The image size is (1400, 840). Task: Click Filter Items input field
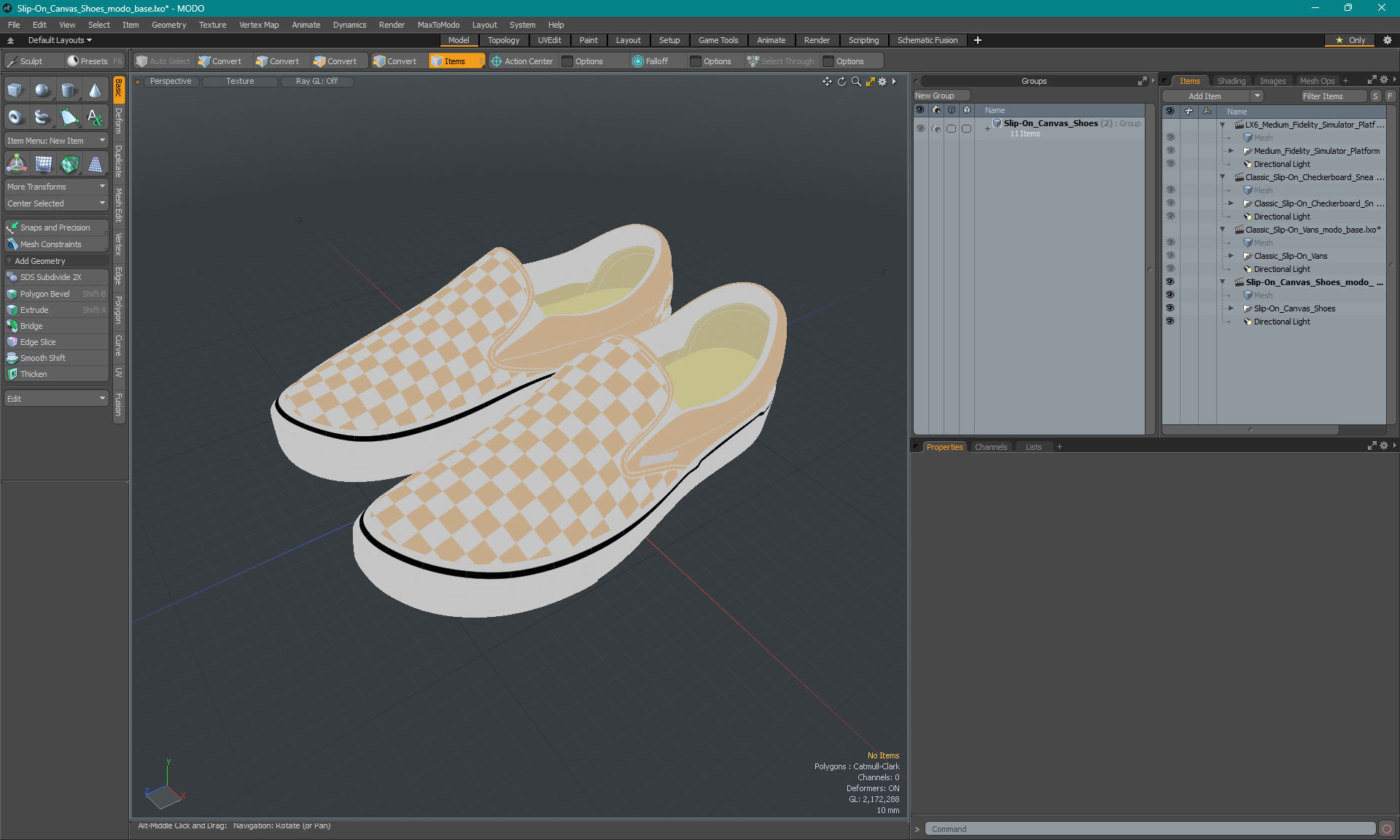pos(1333,96)
